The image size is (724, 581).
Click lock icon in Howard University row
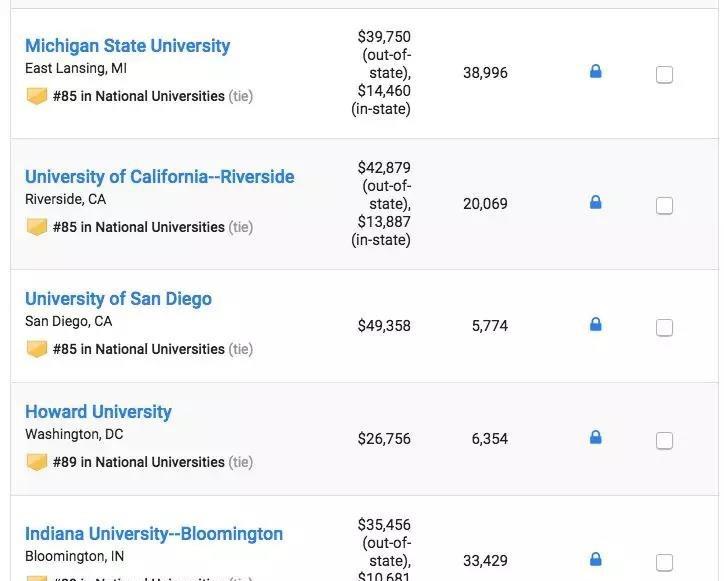596,438
